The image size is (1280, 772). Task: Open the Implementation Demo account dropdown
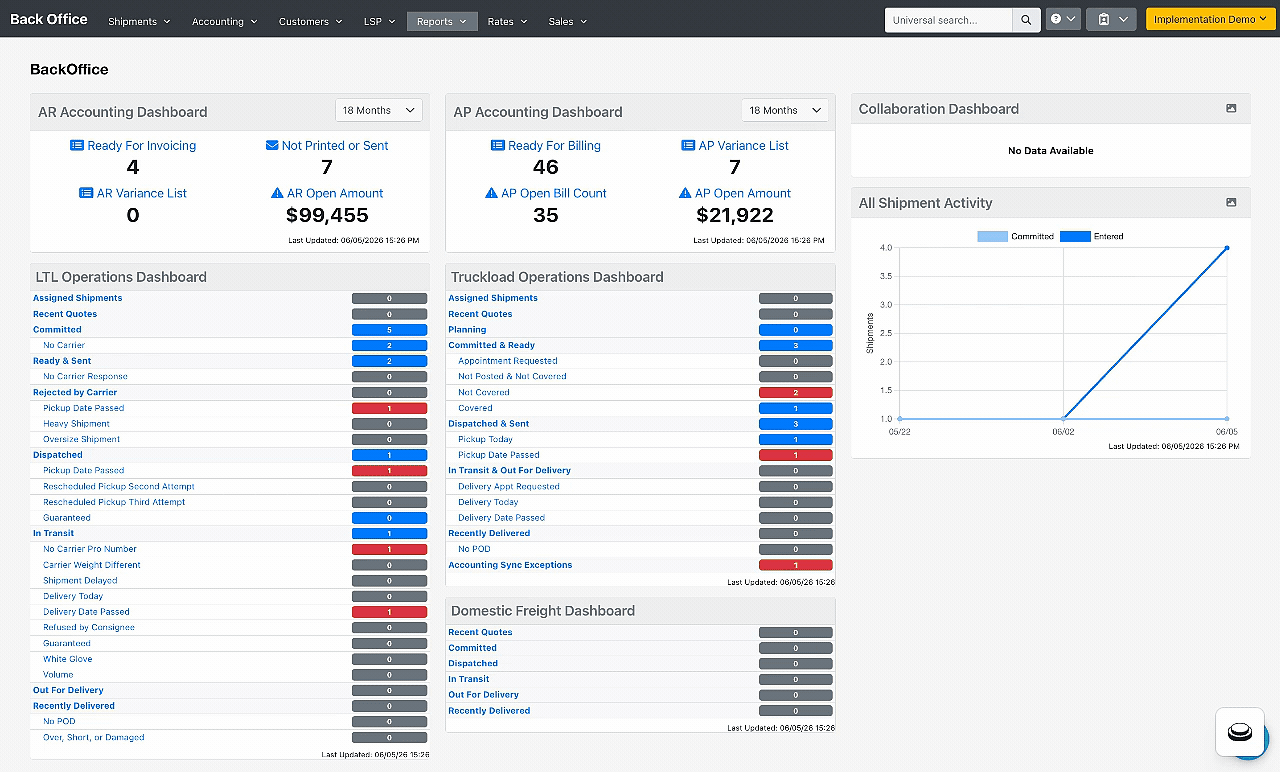point(1210,20)
